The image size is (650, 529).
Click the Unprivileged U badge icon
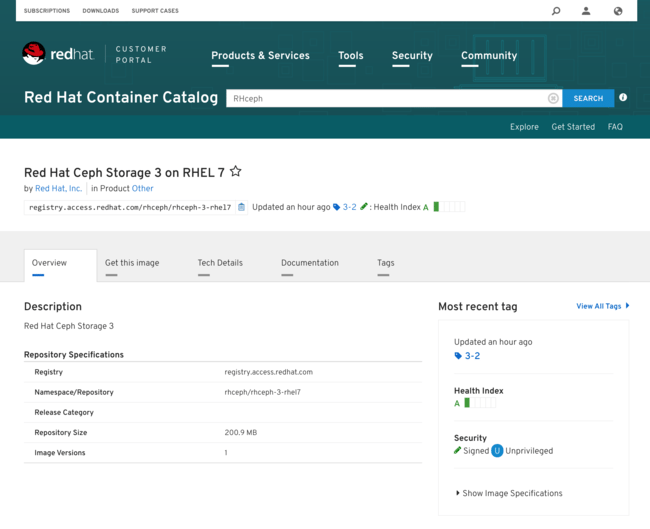[497, 451]
